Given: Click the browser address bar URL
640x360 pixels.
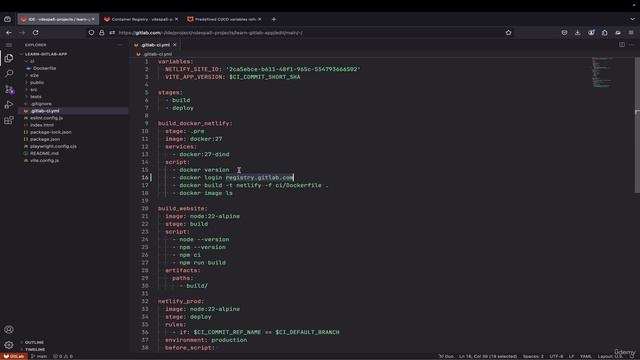Looking at the screenshot, I should pyautogui.click(x=211, y=33).
